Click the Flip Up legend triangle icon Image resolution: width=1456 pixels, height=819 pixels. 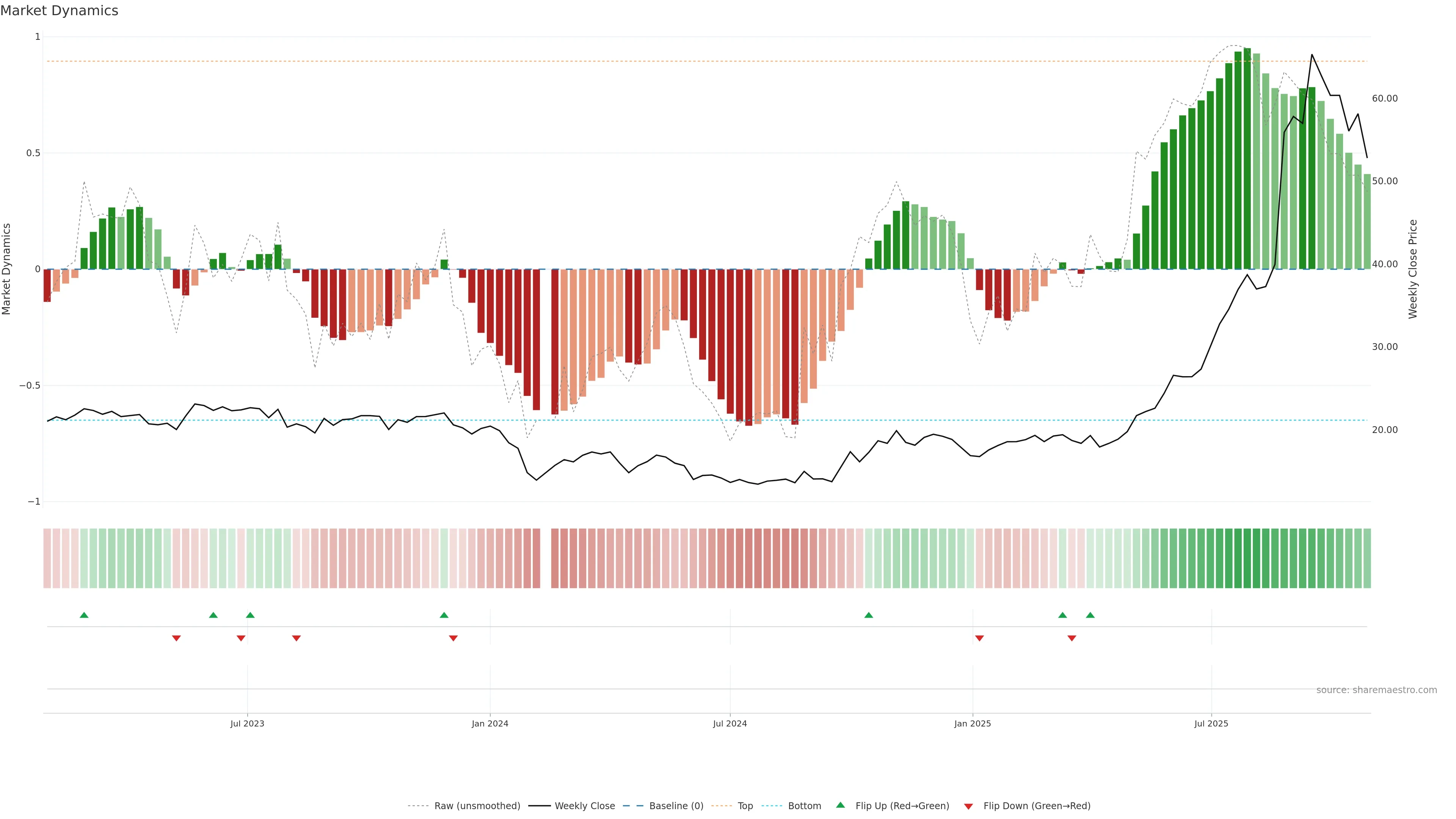(x=841, y=805)
